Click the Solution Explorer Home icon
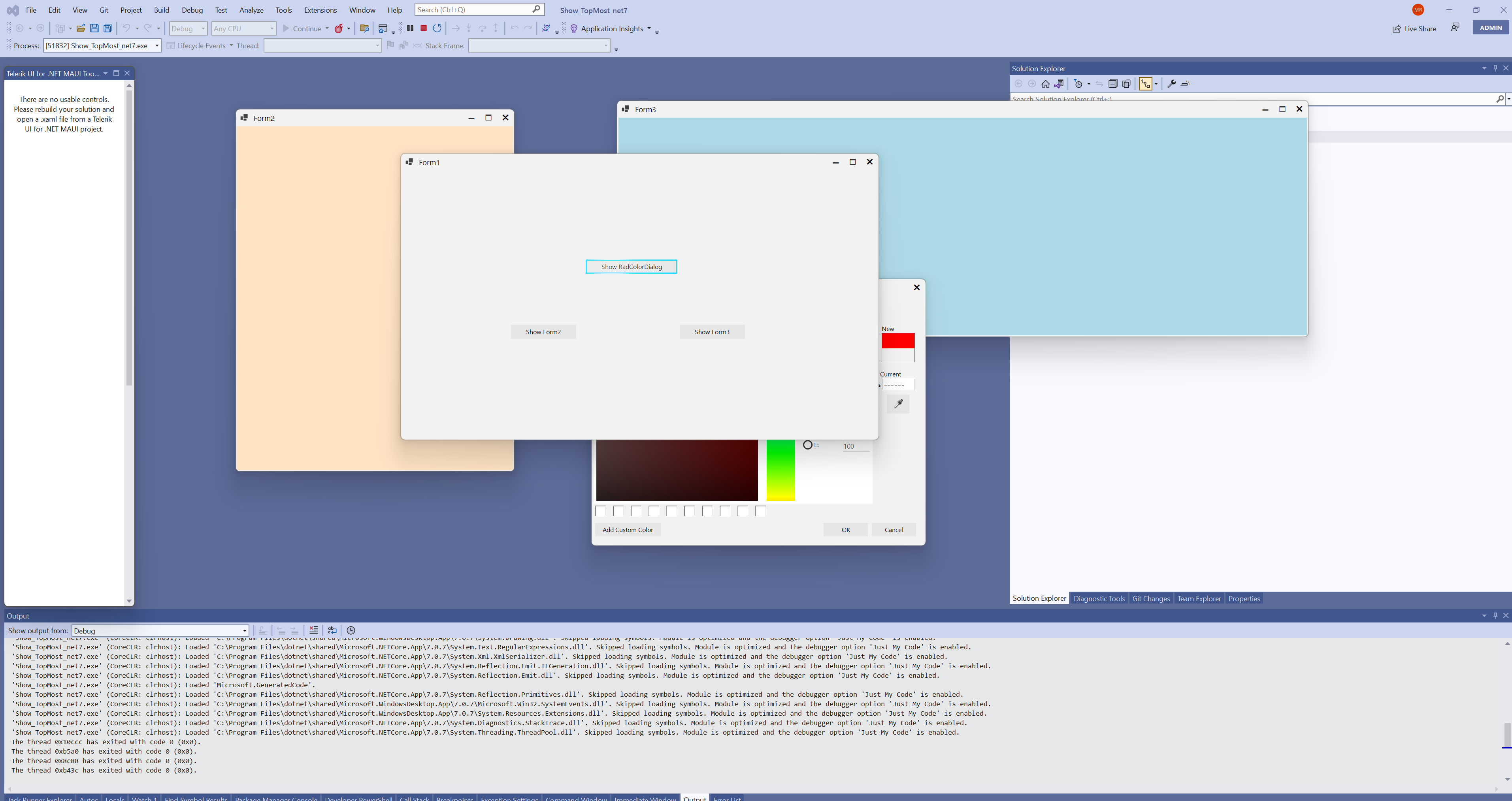The height and width of the screenshot is (801, 1512). point(1045,84)
